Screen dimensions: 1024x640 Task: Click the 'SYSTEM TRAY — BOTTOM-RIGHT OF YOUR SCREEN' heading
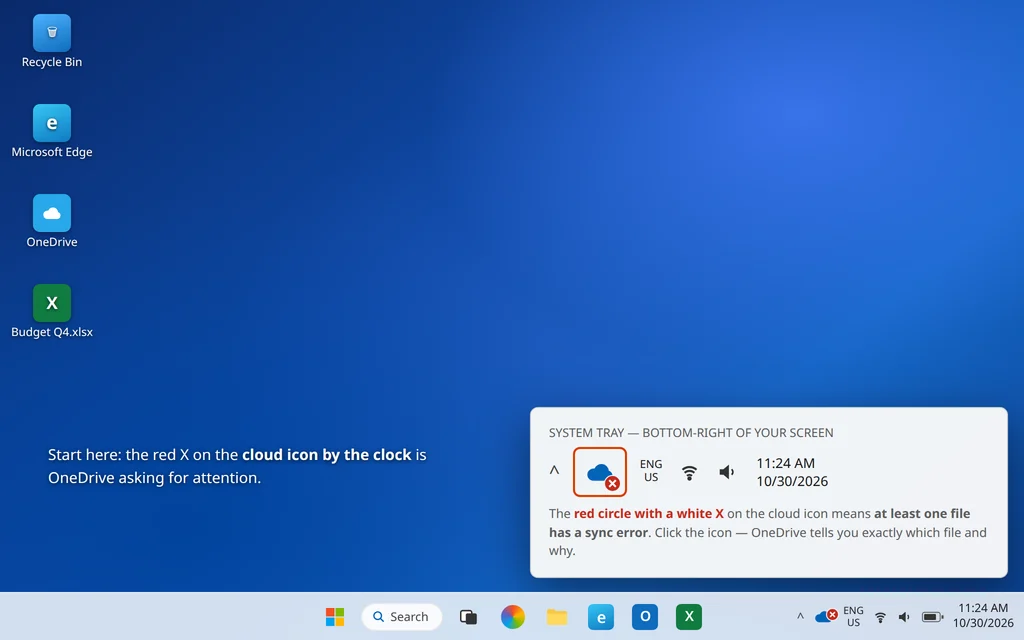point(691,433)
